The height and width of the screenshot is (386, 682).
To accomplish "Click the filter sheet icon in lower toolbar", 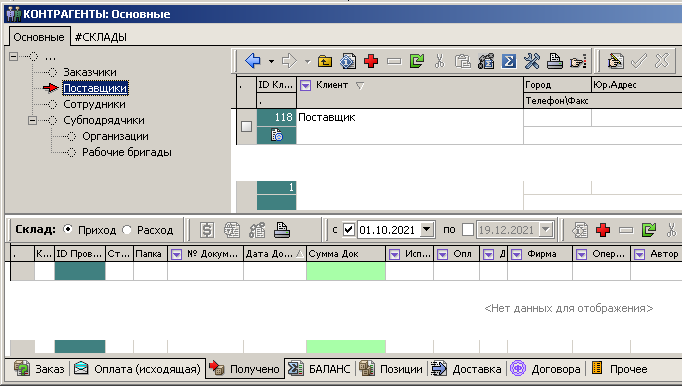I will pyautogui.click(x=257, y=230).
